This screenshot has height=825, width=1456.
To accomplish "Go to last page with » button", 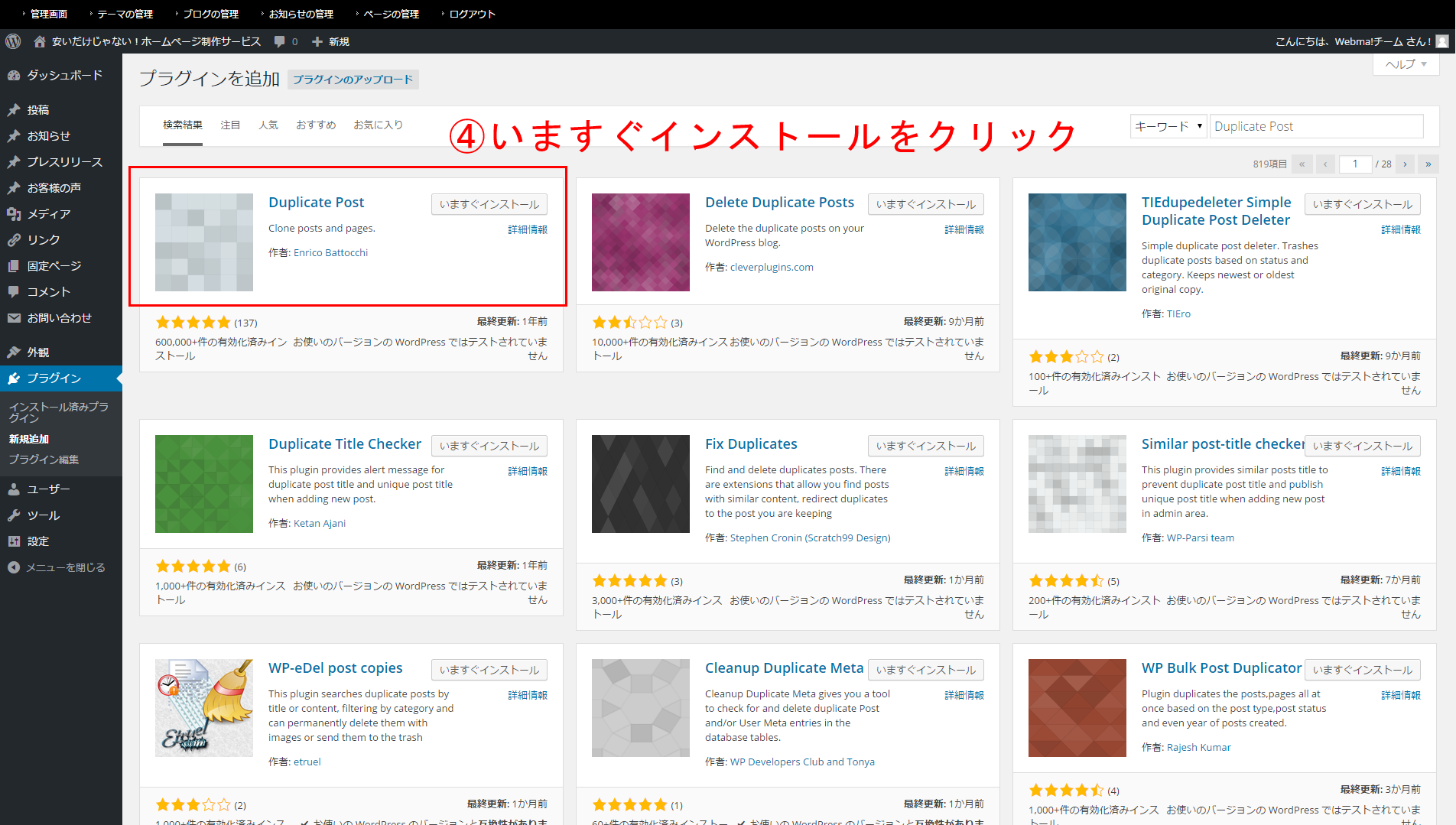I will point(1428,164).
